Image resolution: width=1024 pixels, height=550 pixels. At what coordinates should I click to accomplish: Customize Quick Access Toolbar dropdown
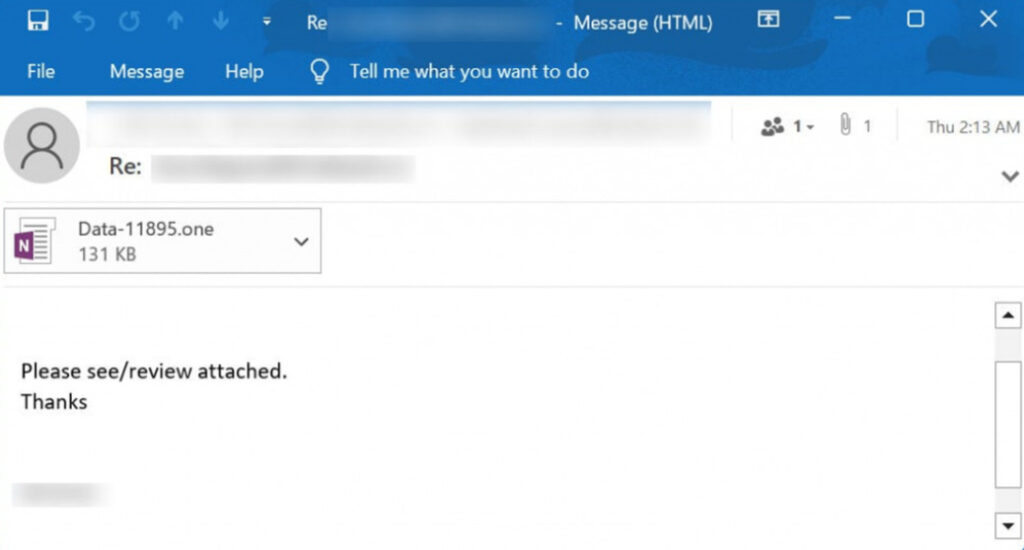point(266,21)
